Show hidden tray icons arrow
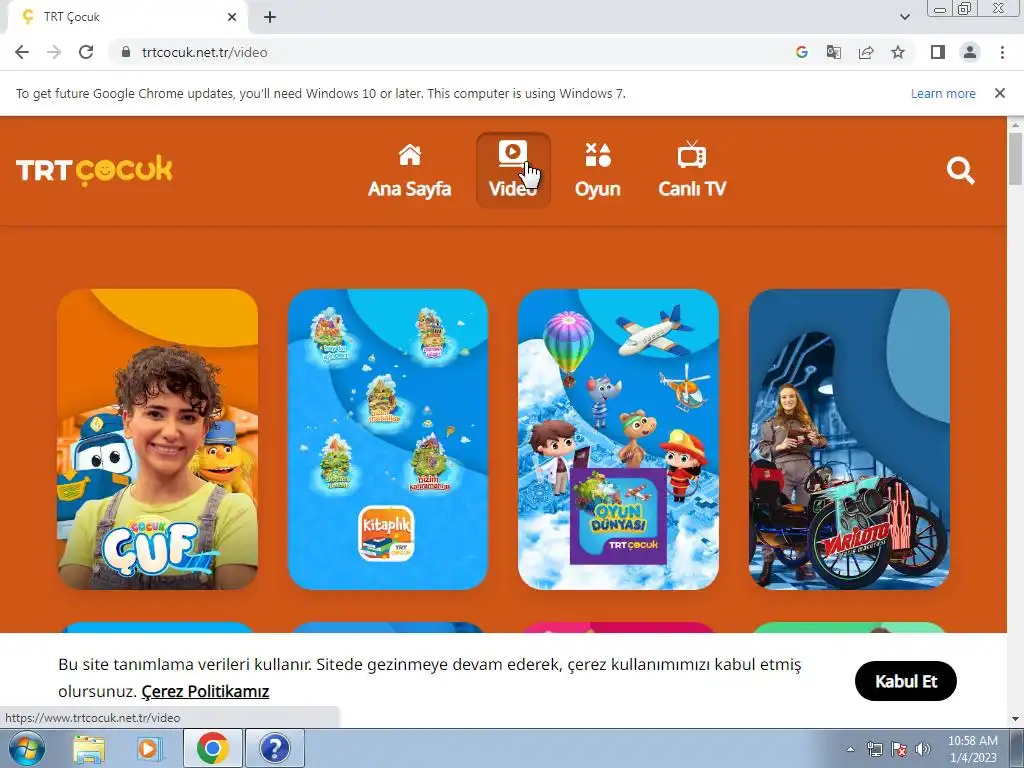Image resolution: width=1024 pixels, height=768 pixels. tap(850, 749)
